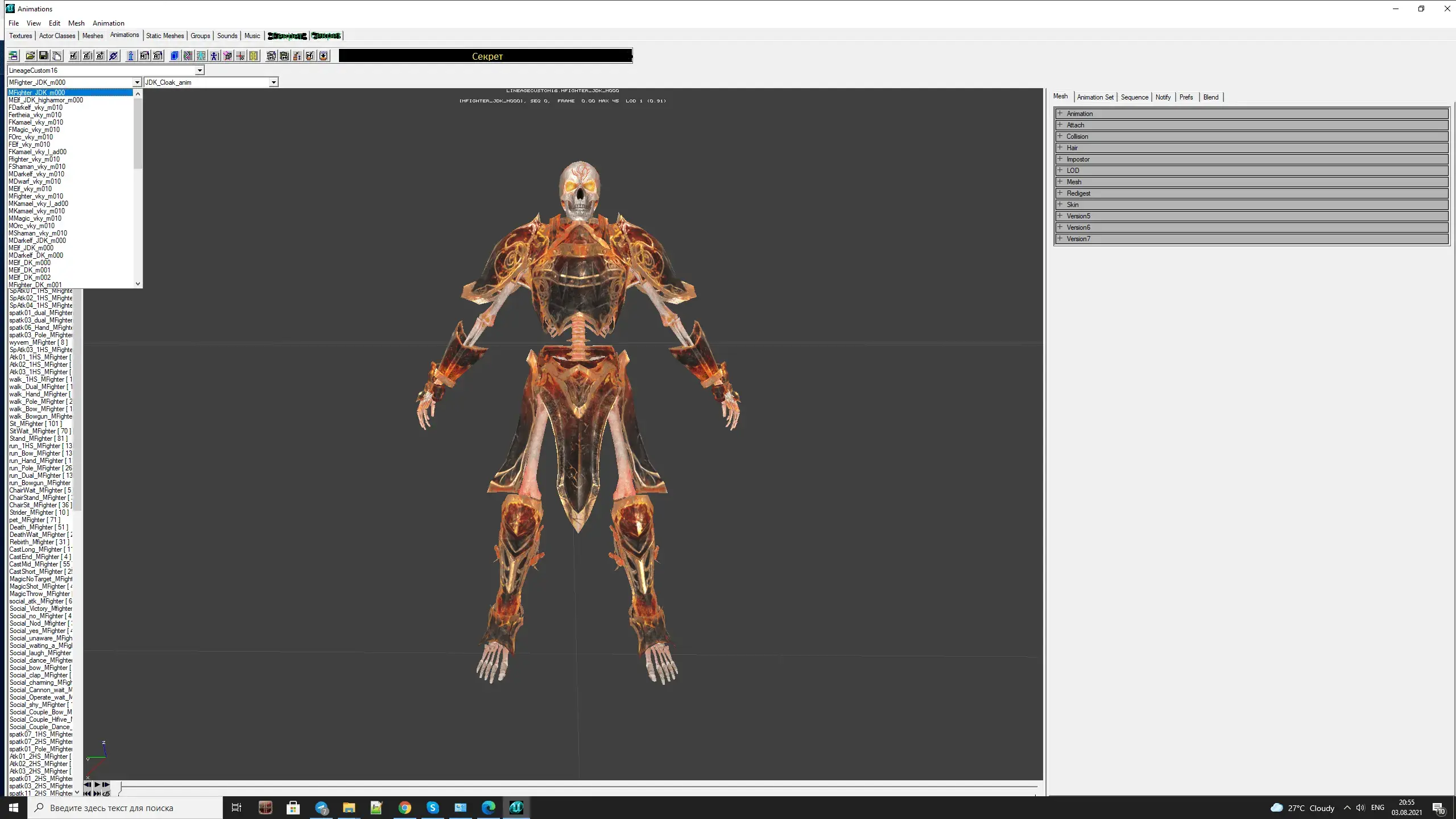Toggle the cube with pink lines icon
The image size is (1456, 819).
[227, 56]
